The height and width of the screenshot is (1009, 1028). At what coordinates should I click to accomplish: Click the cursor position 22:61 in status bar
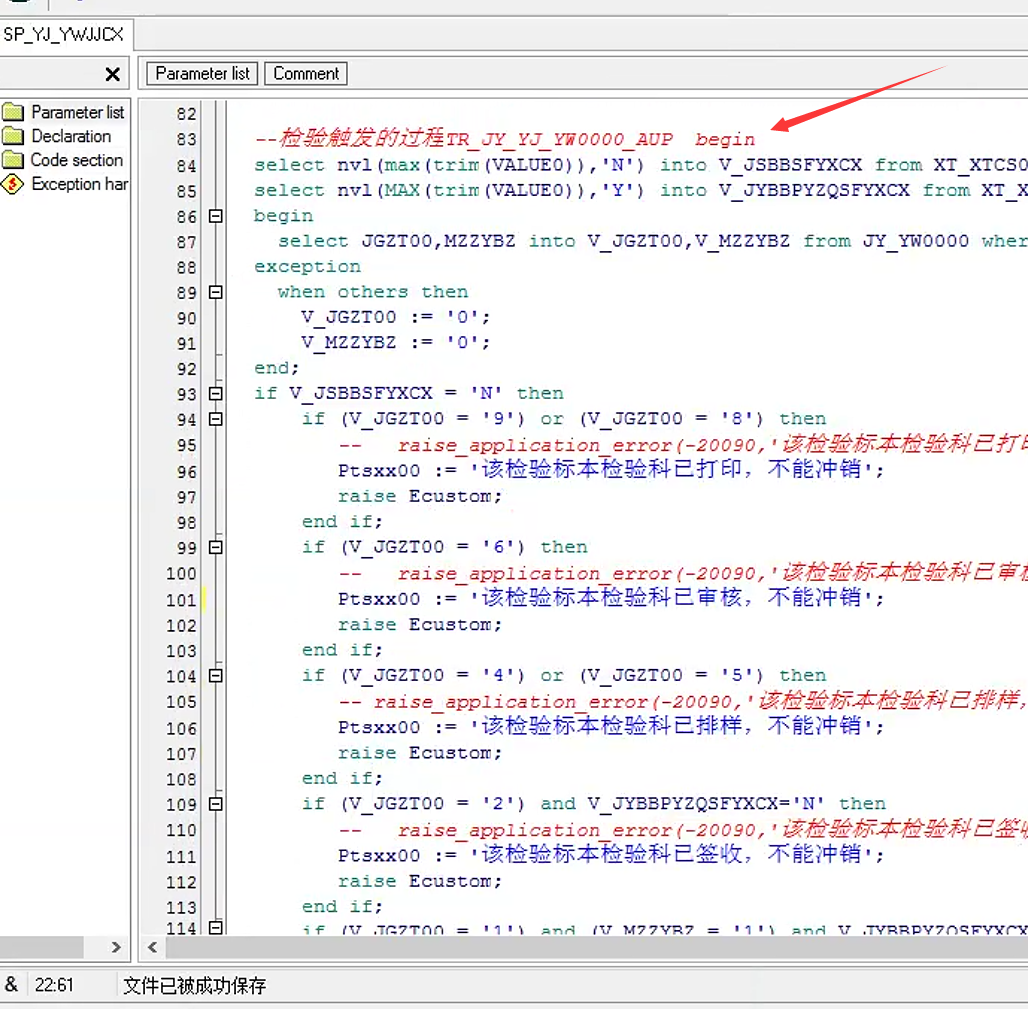(x=54, y=985)
